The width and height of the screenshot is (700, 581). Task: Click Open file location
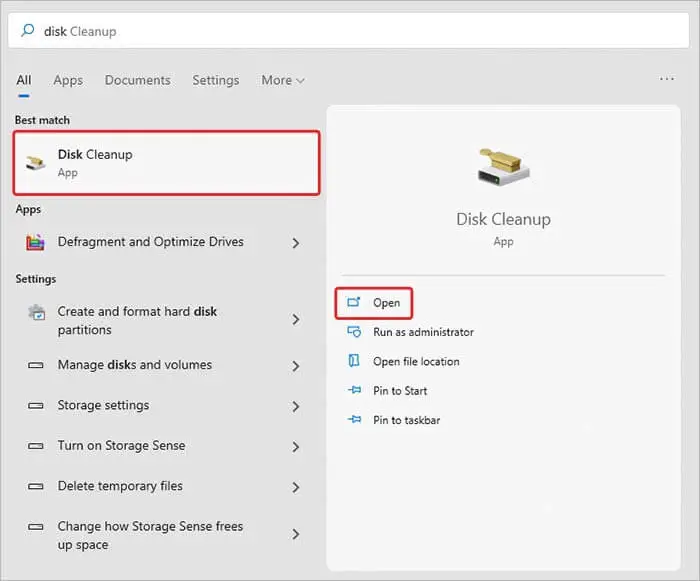[416, 362]
